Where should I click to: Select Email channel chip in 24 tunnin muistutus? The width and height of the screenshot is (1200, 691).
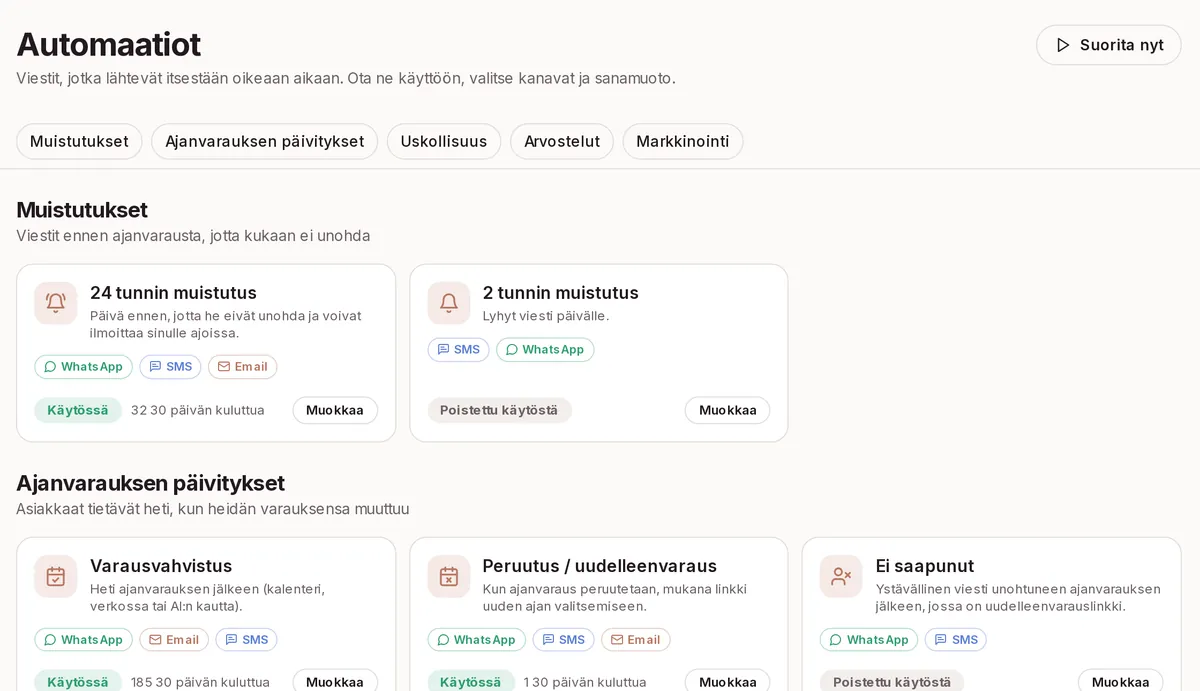[242, 367]
